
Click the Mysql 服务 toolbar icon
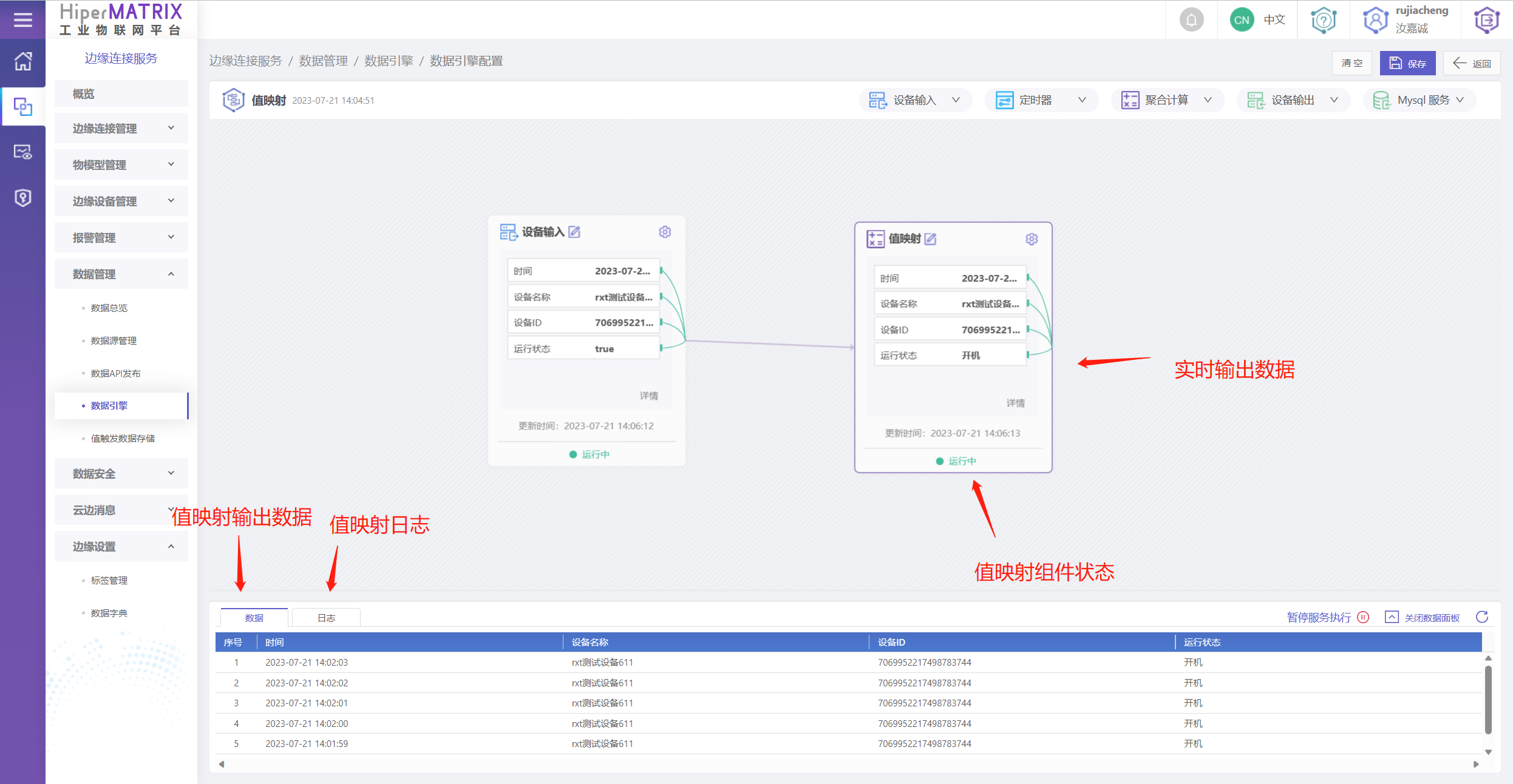pyautogui.click(x=1381, y=100)
